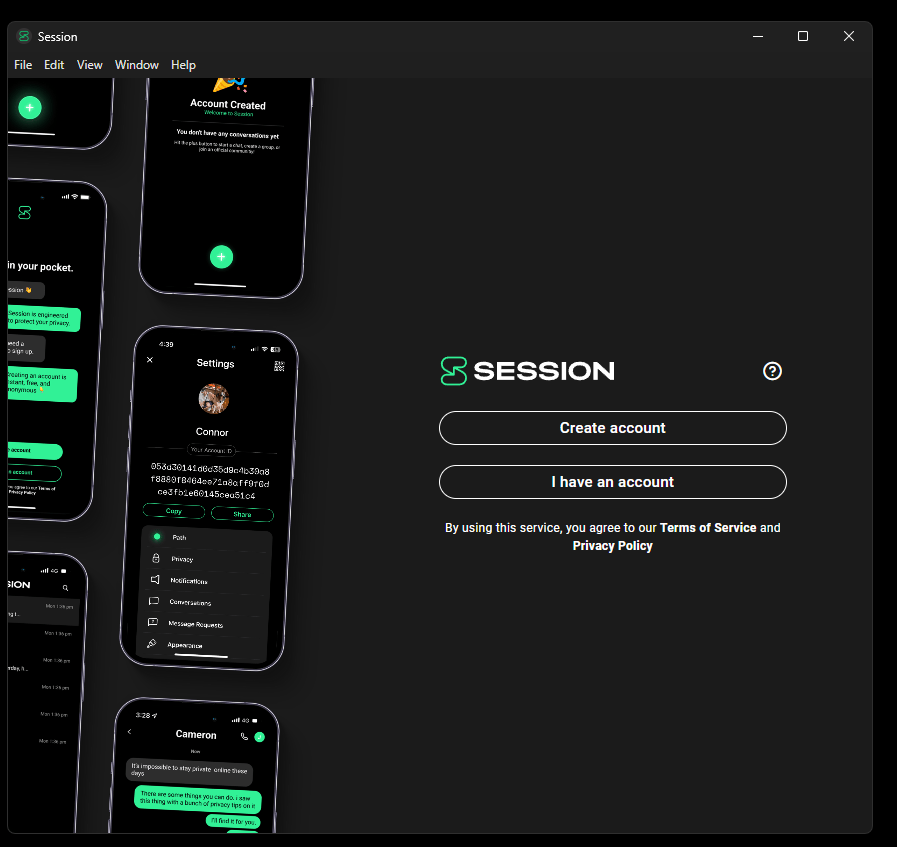
Task: Click the help question mark icon
Action: point(772,371)
